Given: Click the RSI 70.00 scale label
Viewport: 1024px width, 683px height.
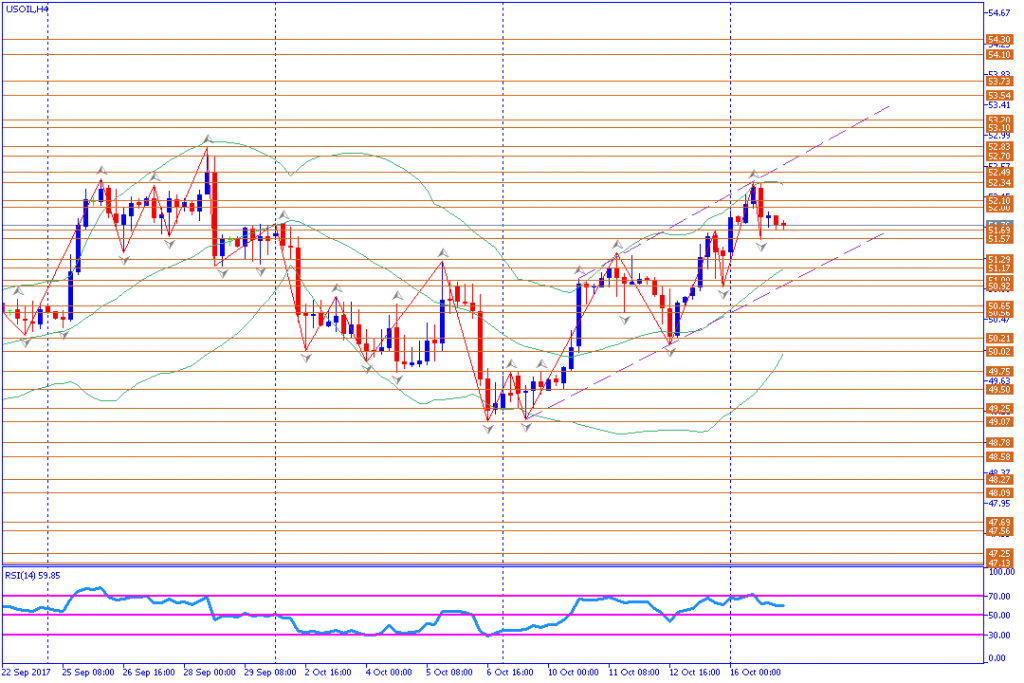Looking at the screenshot, I should point(997,596).
